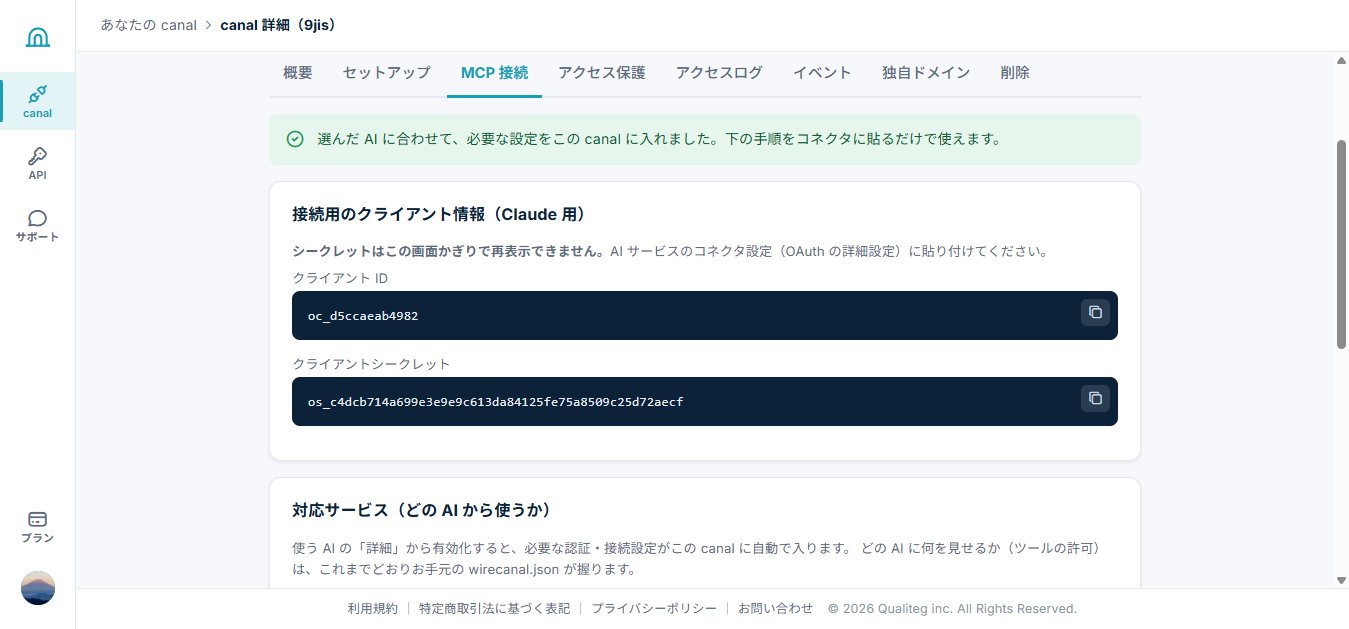Viewport: 1349px width, 629px height.
Task: Open the 利用規約 footer link
Action: coord(373,608)
